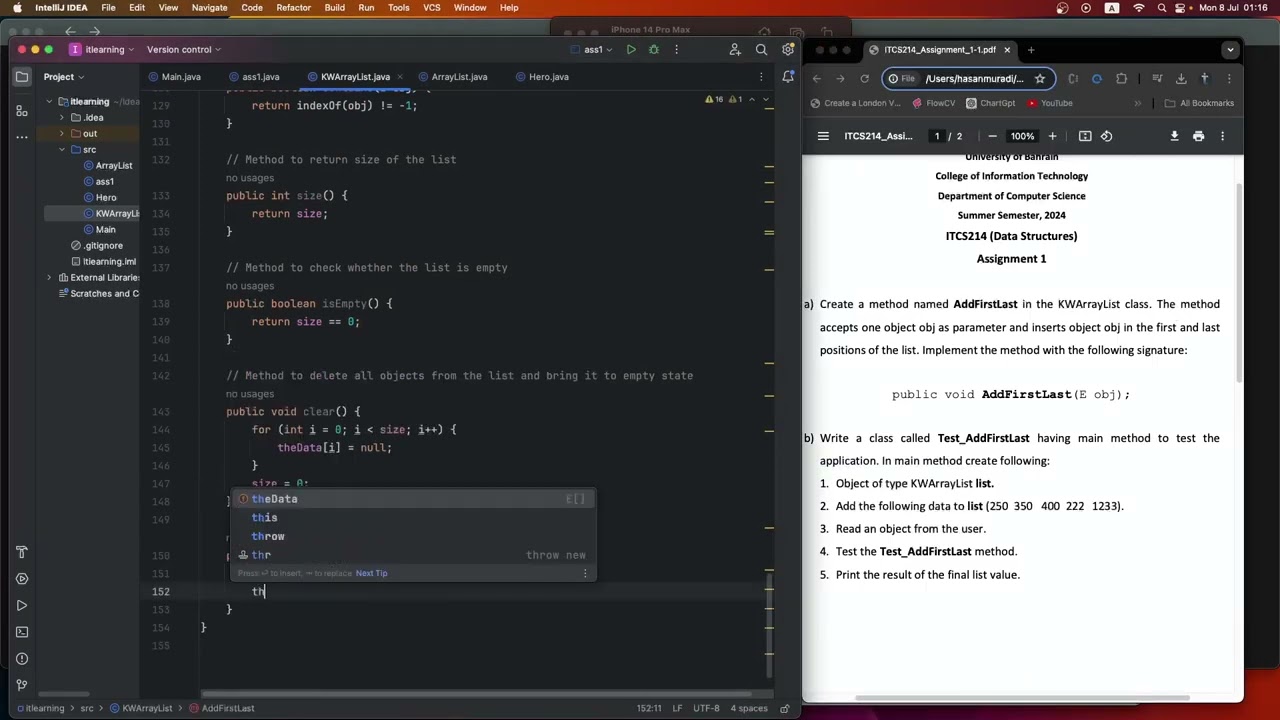Click Next Tip link in completion popup

[x=371, y=574]
